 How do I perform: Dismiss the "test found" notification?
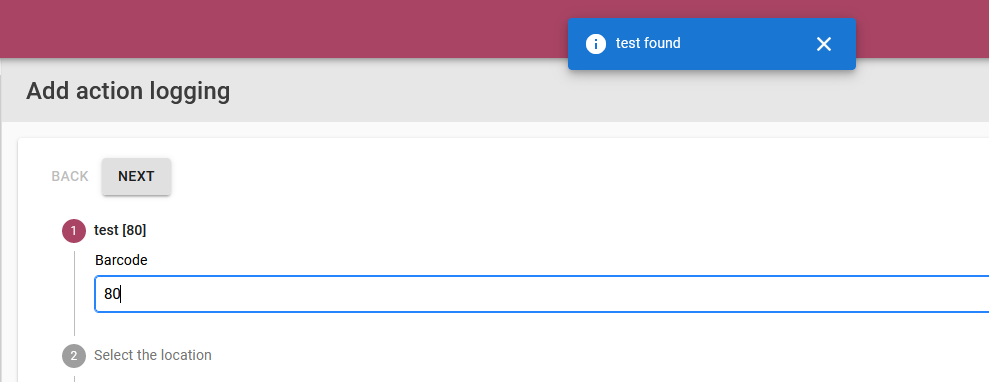[x=823, y=43]
